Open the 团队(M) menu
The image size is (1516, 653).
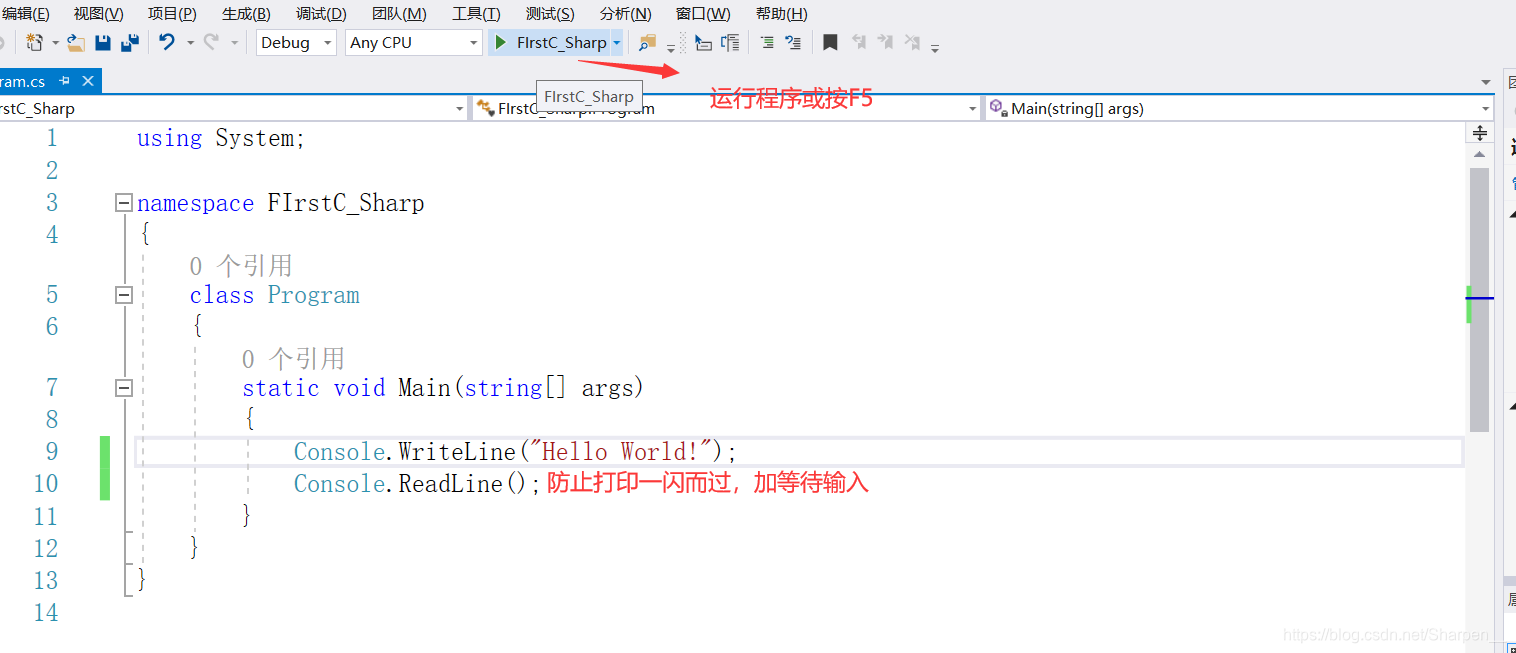399,14
